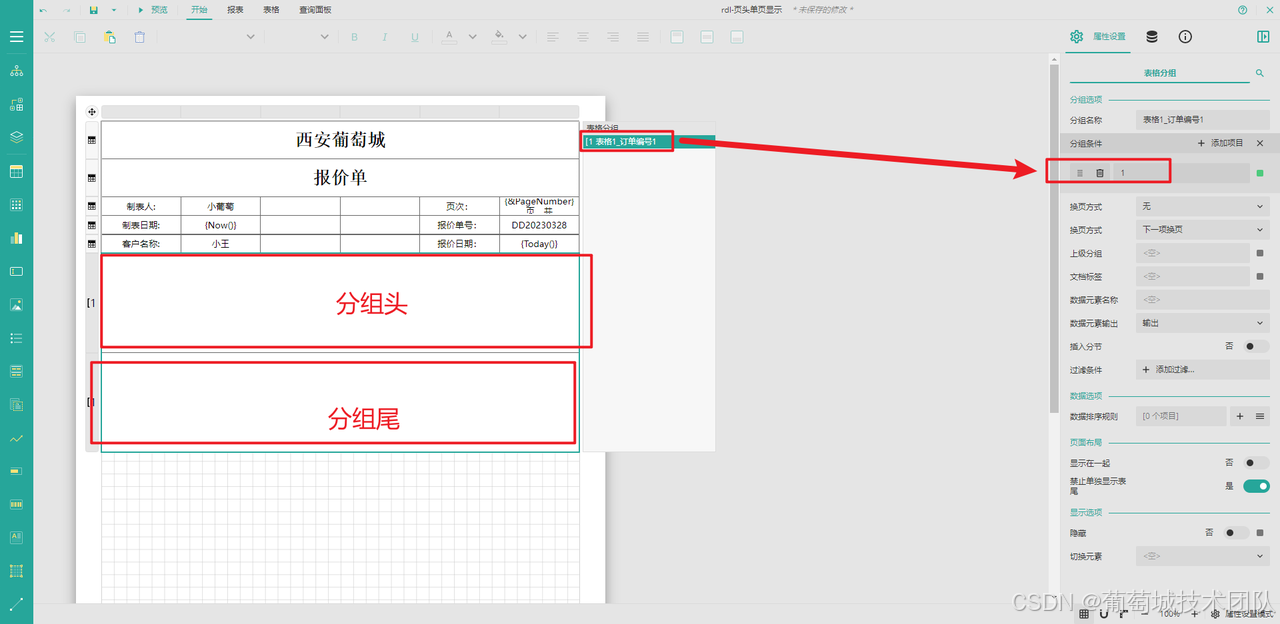Open the 数据元素输出 dropdown
1280x624 pixels.
(1203, 323)
